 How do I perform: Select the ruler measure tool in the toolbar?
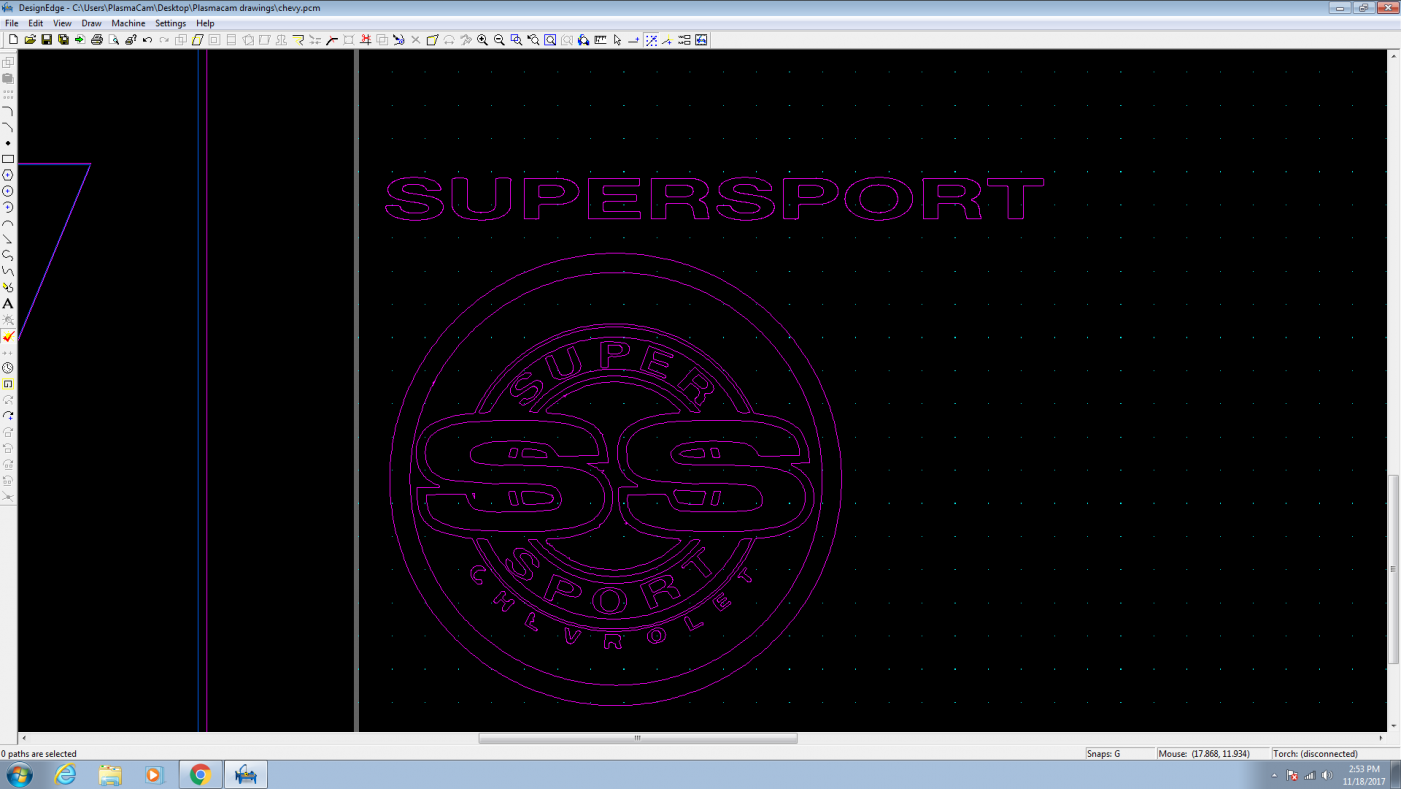point(600,40)
